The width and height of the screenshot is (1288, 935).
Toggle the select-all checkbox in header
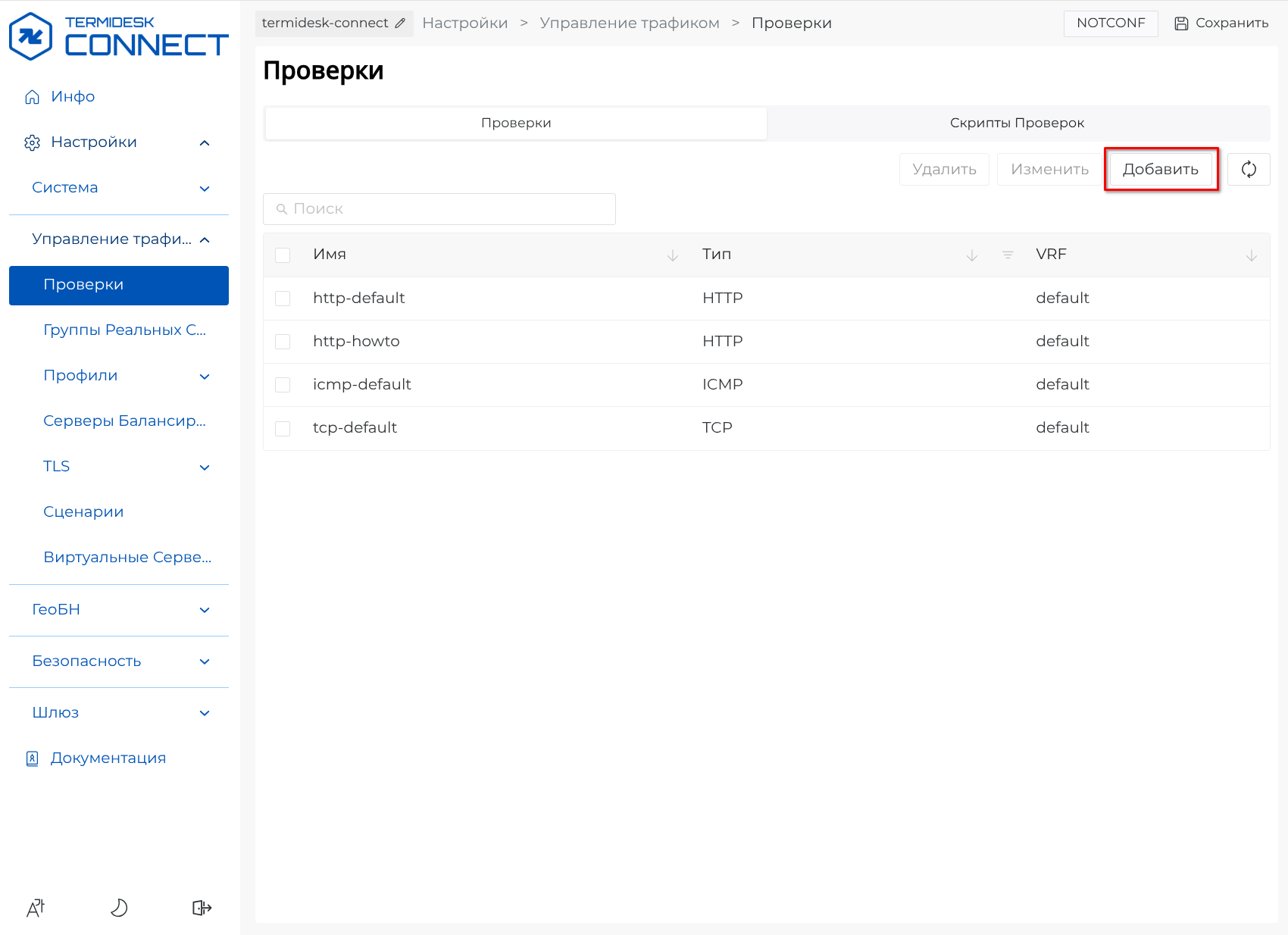pyautogui.click(x=283, y=255)
